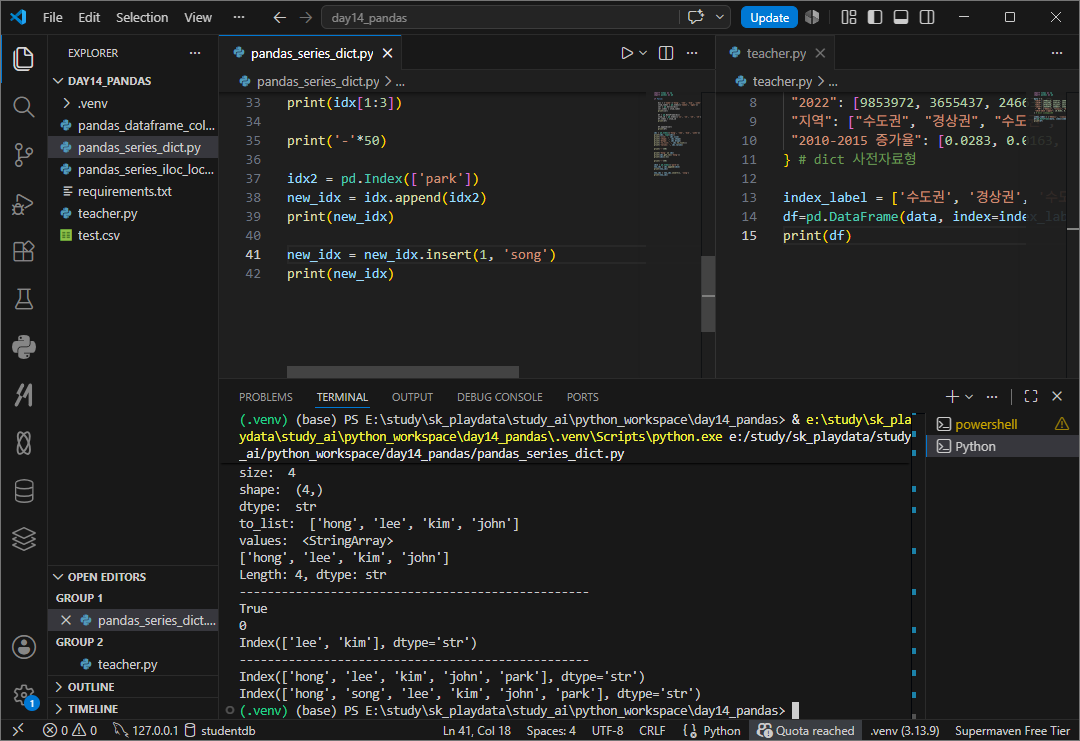
Task: Open the Run and Debug view
Action: coord(23,204)
